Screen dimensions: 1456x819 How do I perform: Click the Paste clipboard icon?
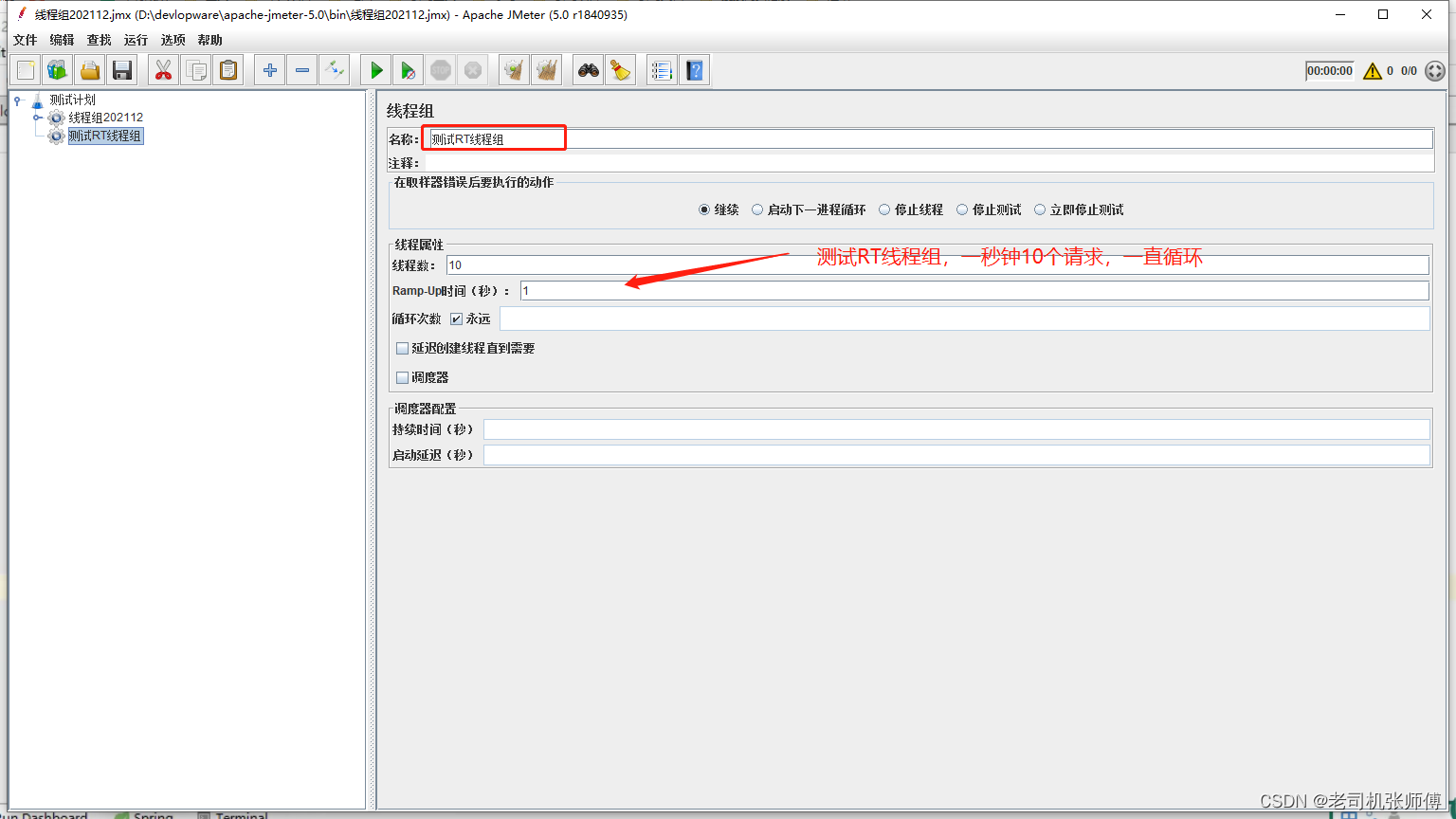click(x=227, y=70)
